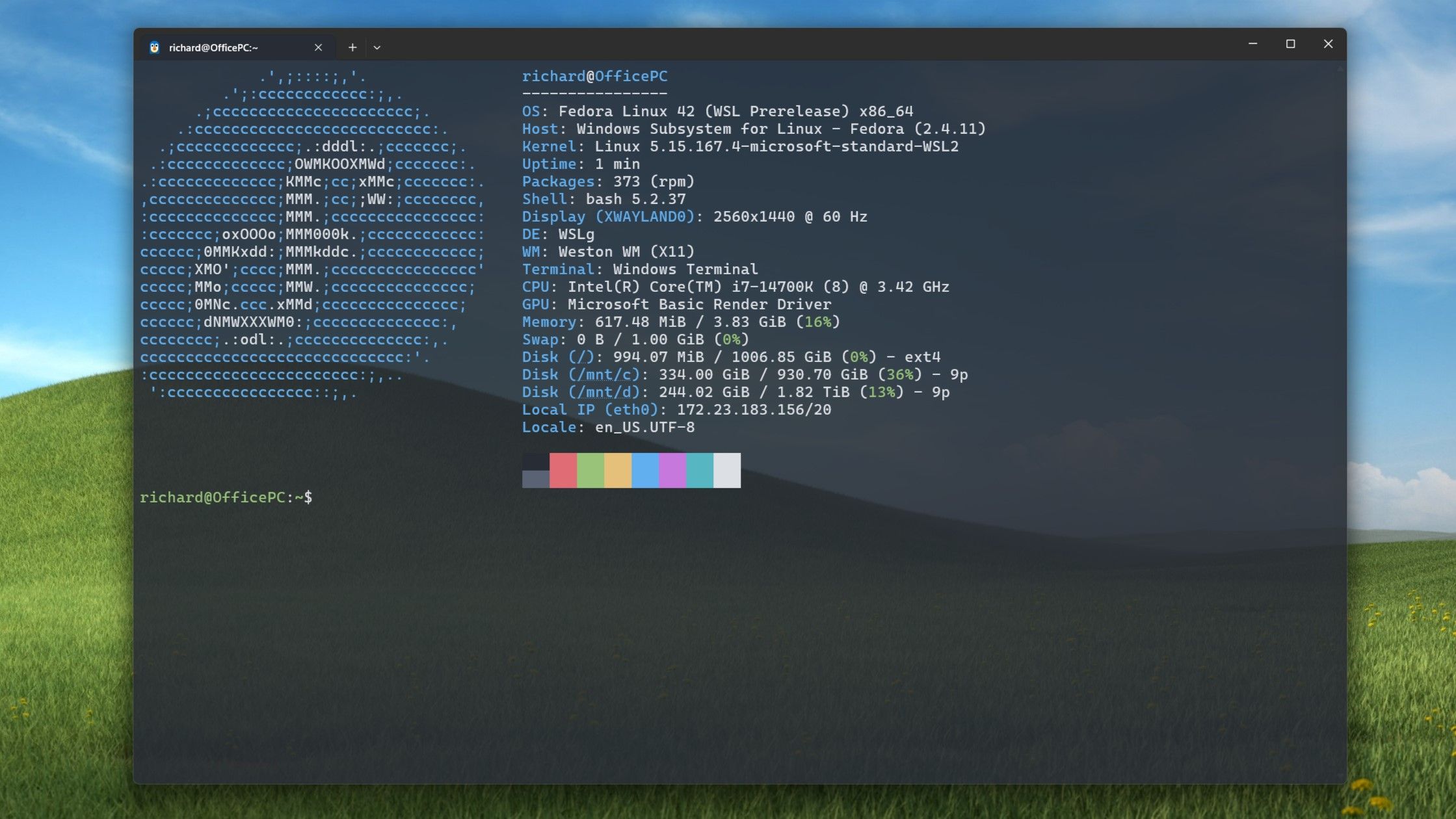Click the yellow color block

pos(617,470)
